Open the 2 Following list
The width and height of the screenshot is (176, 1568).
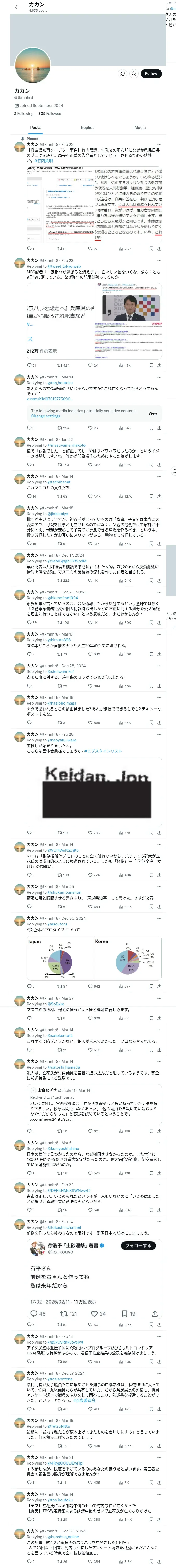point(24,114)
